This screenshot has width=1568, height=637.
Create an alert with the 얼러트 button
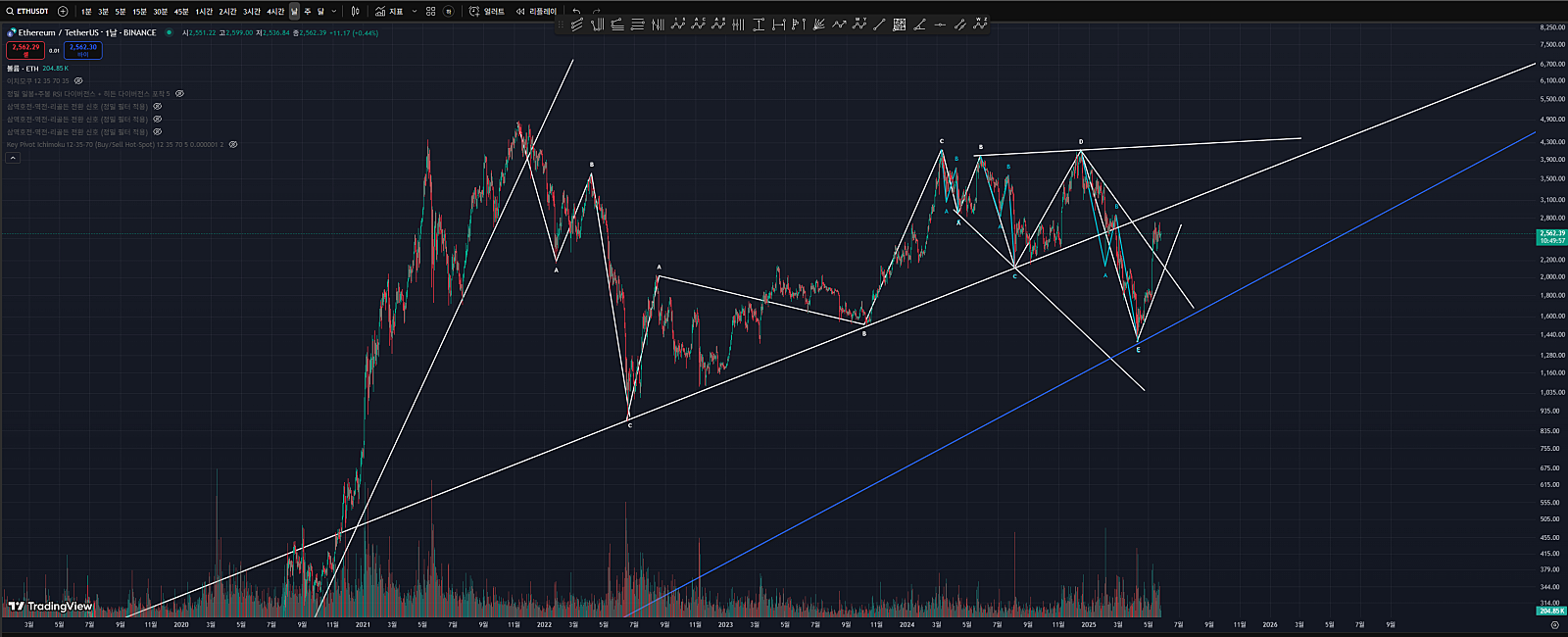[487, 12]
